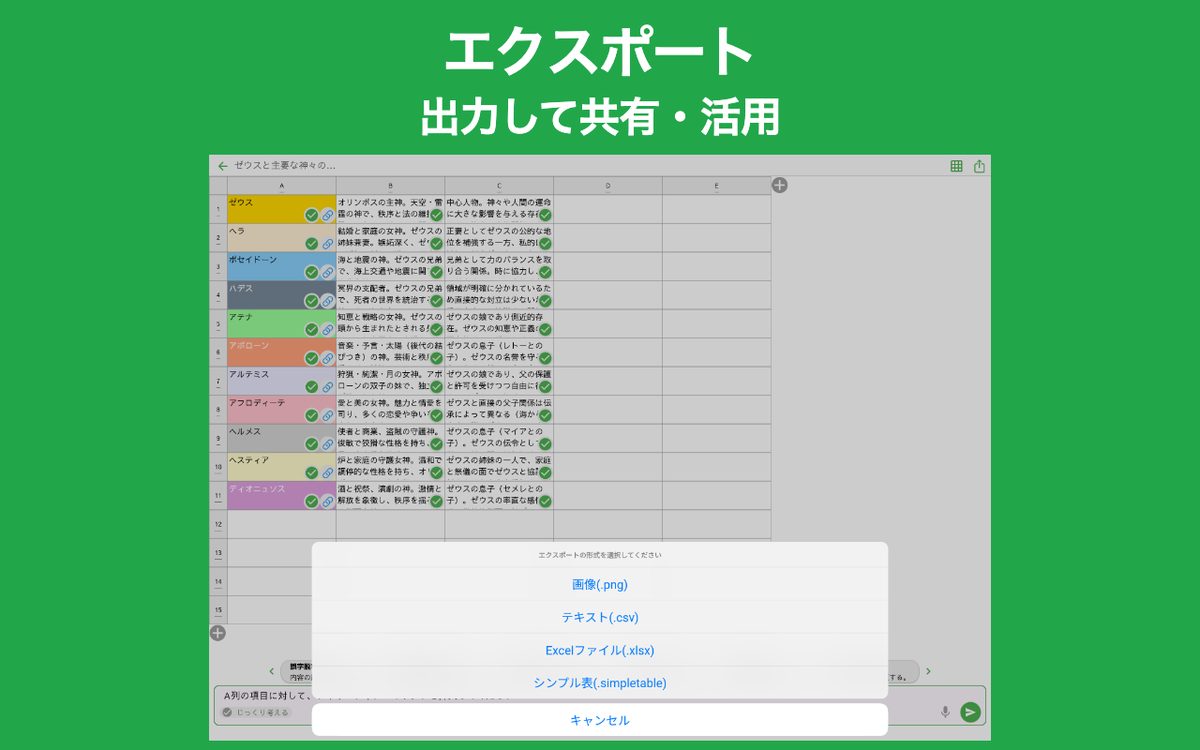This screenshot has height=750, width=1200.
Task: Select cell ゼウスの息子（レトーとの in column C
Action: pos(499,352)
